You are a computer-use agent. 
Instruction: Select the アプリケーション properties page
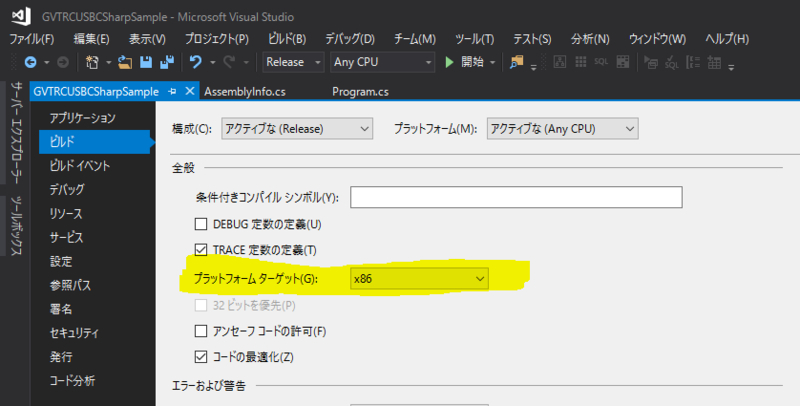83,118
